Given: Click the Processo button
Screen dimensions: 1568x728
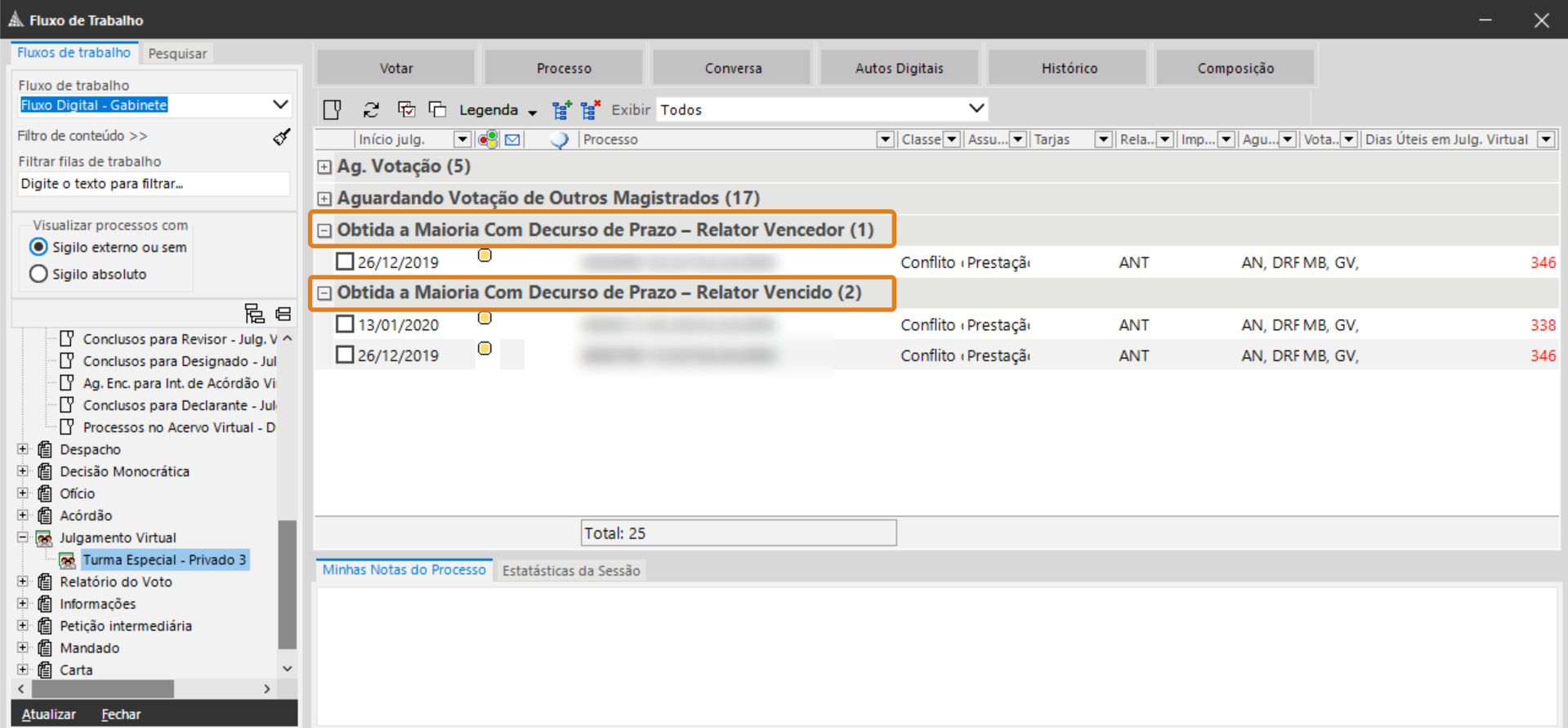Looking at the screenshot, I should tap(564, 68).
